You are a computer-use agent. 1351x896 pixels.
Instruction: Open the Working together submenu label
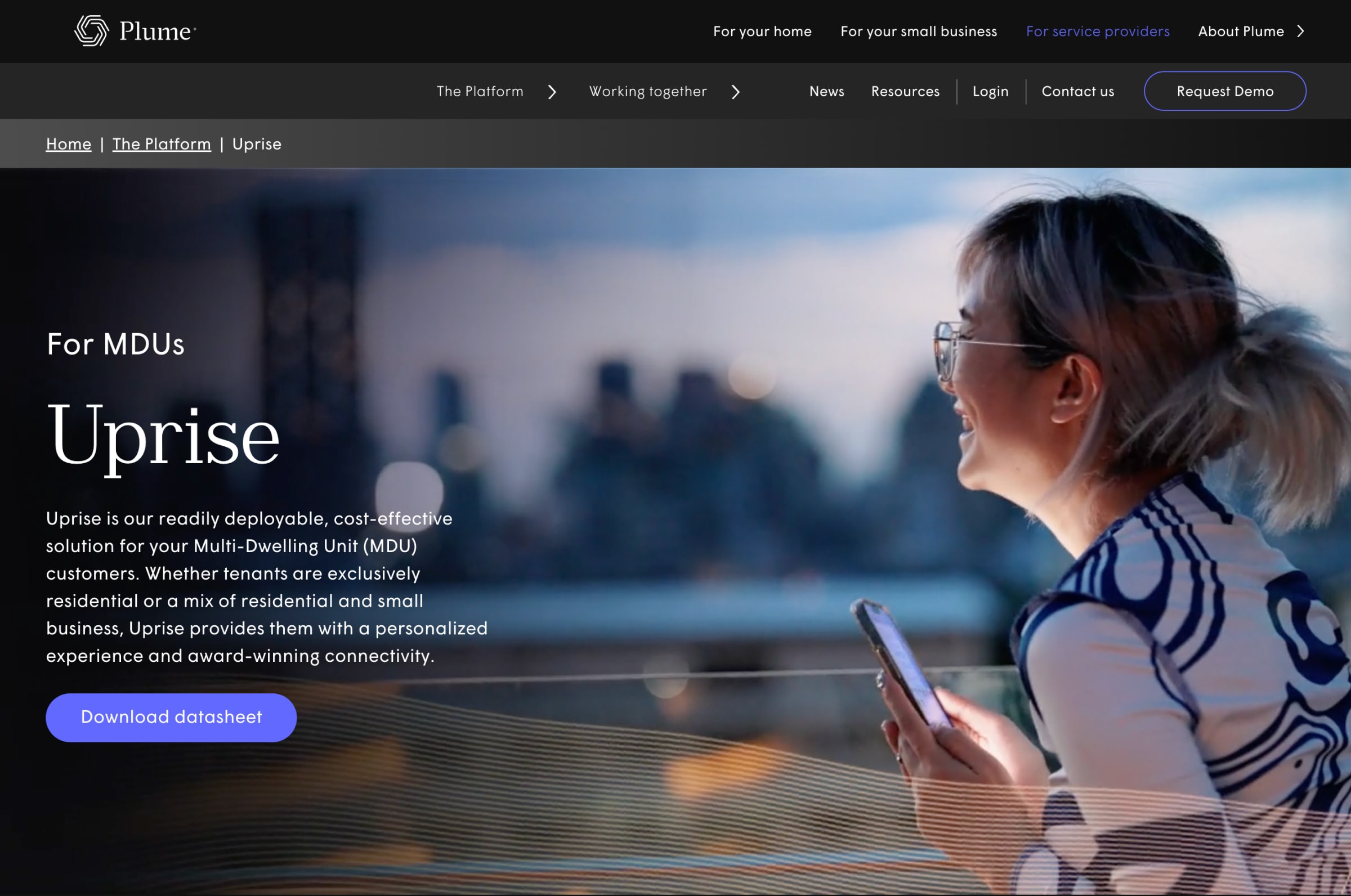click(647, 91)
